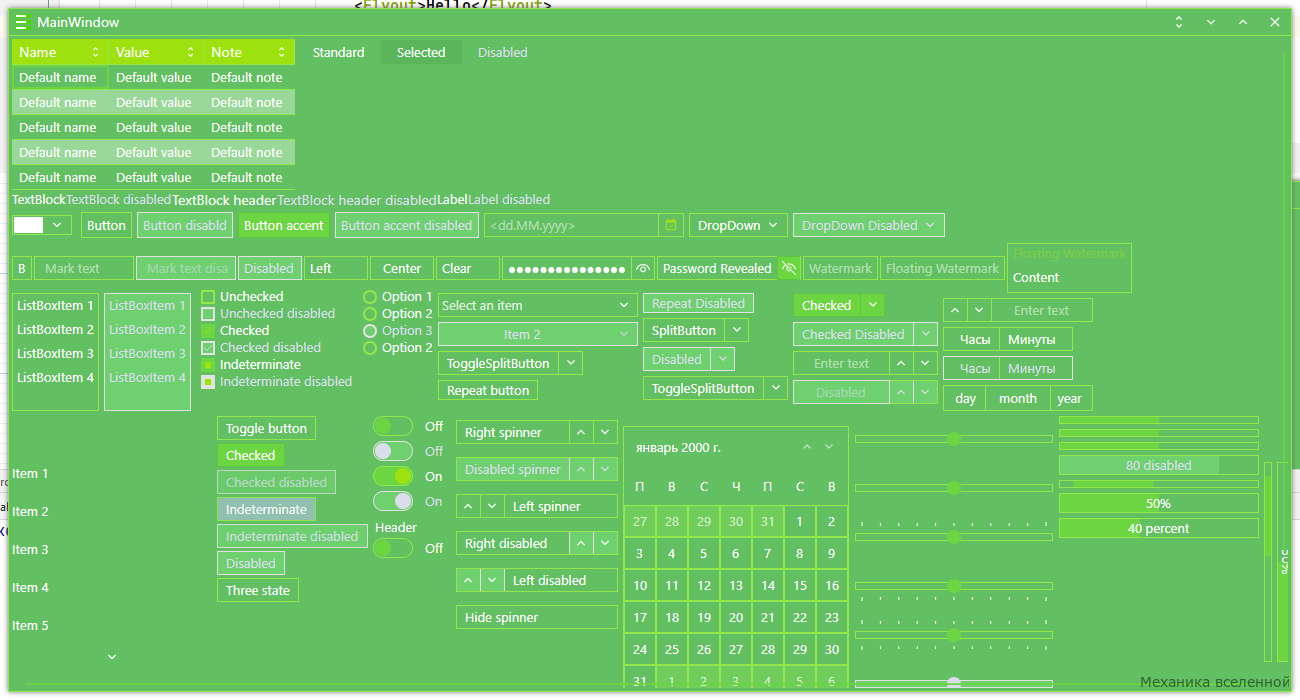Click the Watermark text box
This screenshot has height=700, width=1300.
[x=840, y=268]
